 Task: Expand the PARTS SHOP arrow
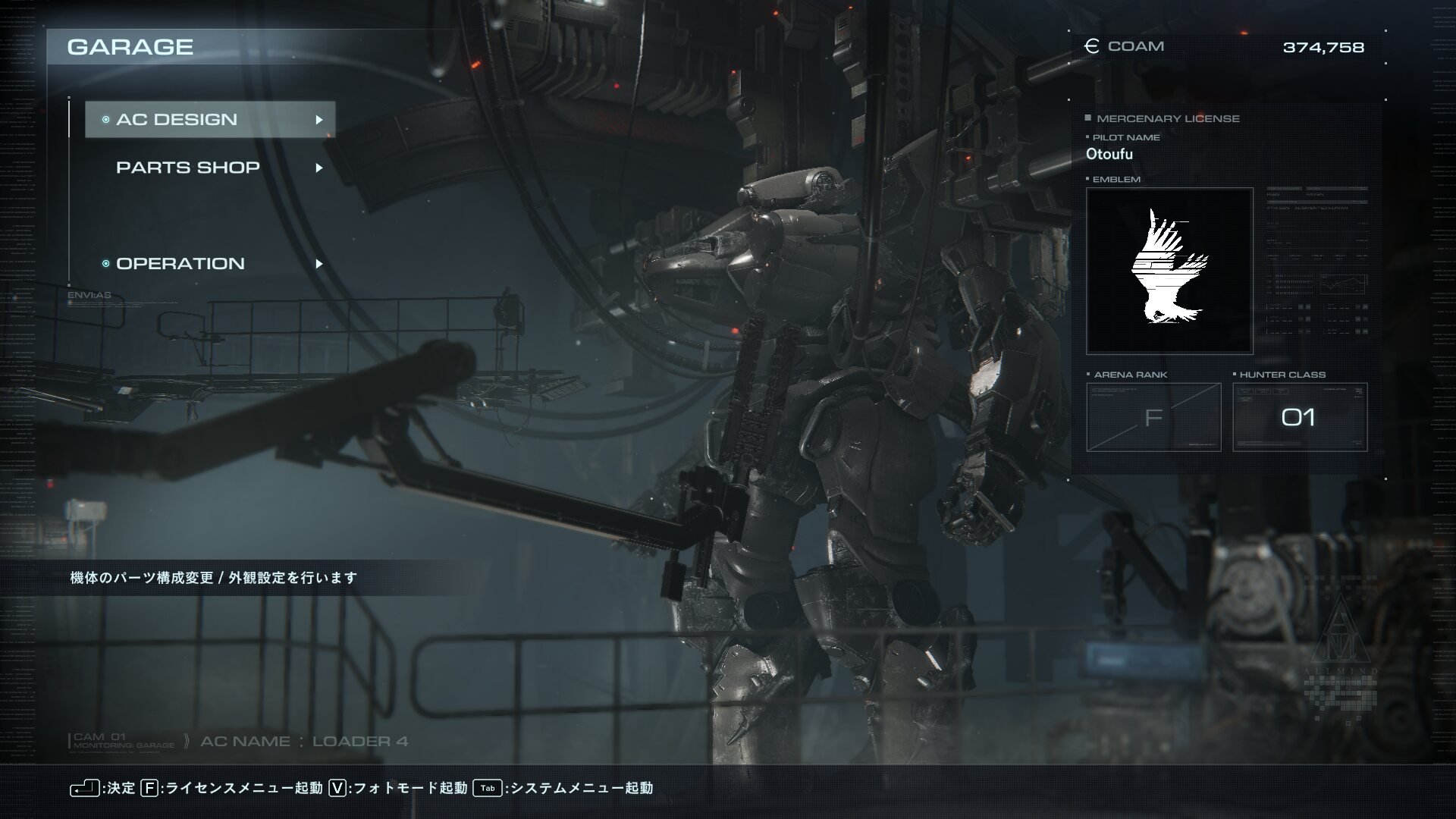tap(319, 168)
